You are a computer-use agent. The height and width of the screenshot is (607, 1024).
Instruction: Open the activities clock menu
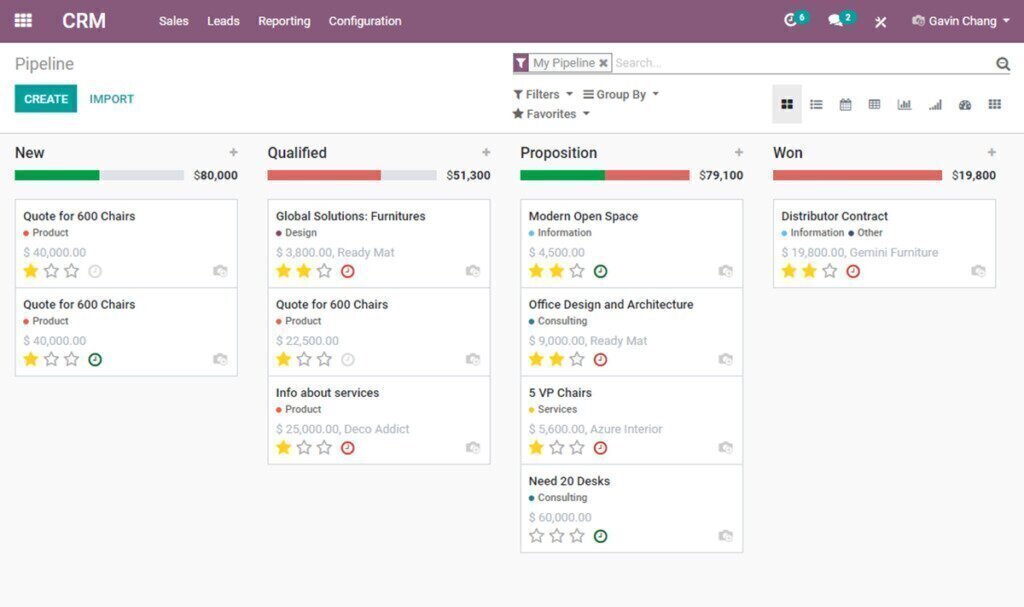coord(791,20)
